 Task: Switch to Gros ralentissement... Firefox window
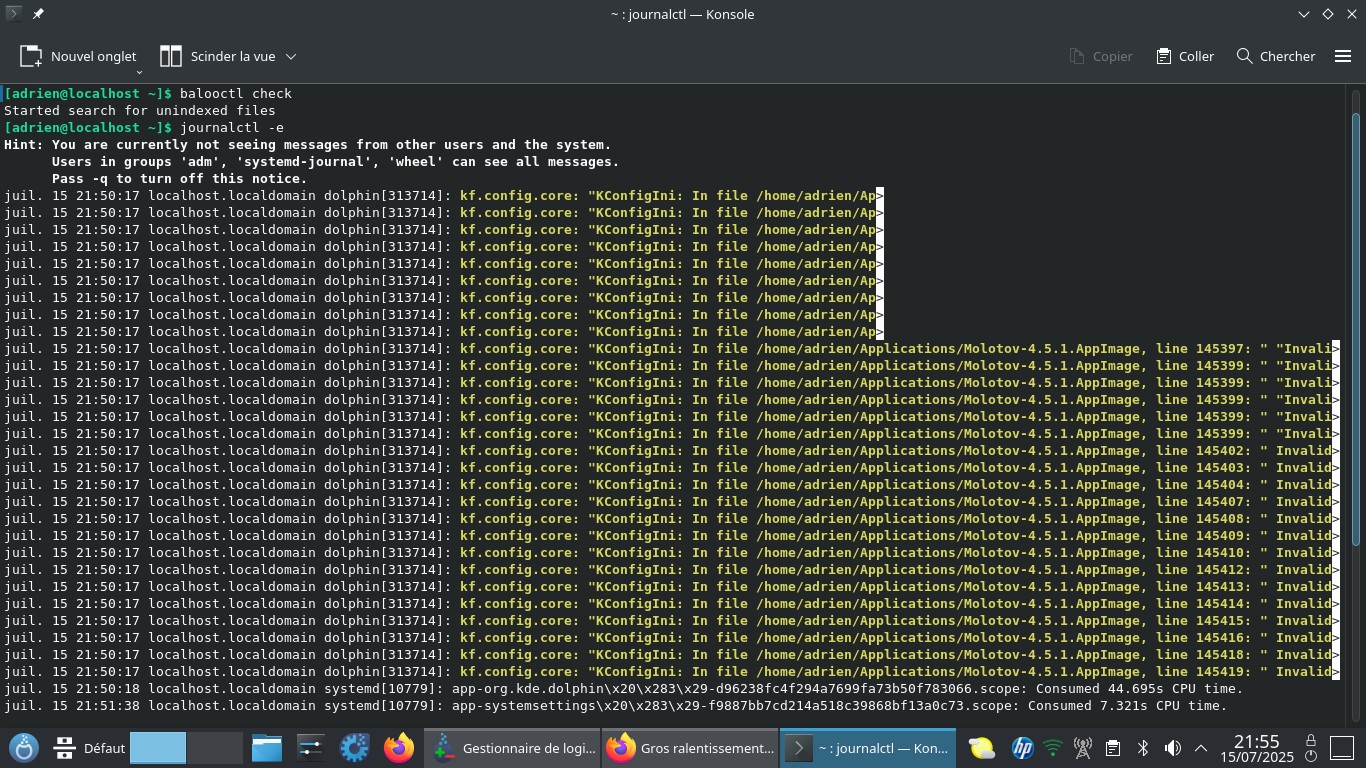(x=691, y=747)
